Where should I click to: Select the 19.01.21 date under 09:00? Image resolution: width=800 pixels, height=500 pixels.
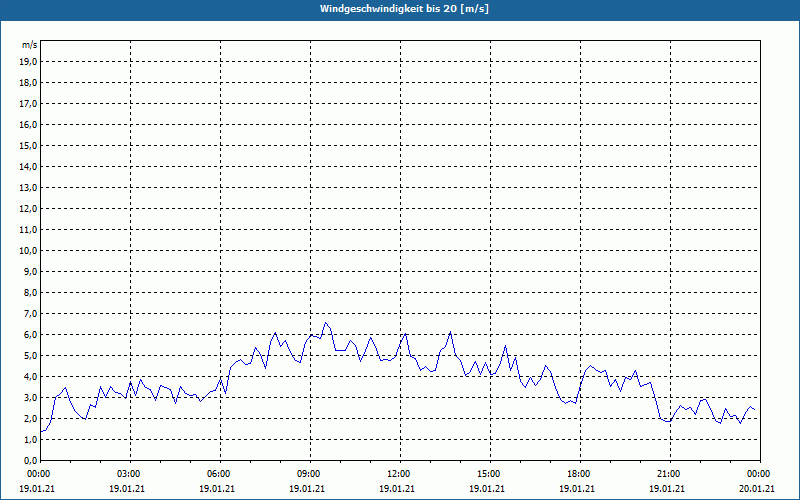(x=307, y=488)
